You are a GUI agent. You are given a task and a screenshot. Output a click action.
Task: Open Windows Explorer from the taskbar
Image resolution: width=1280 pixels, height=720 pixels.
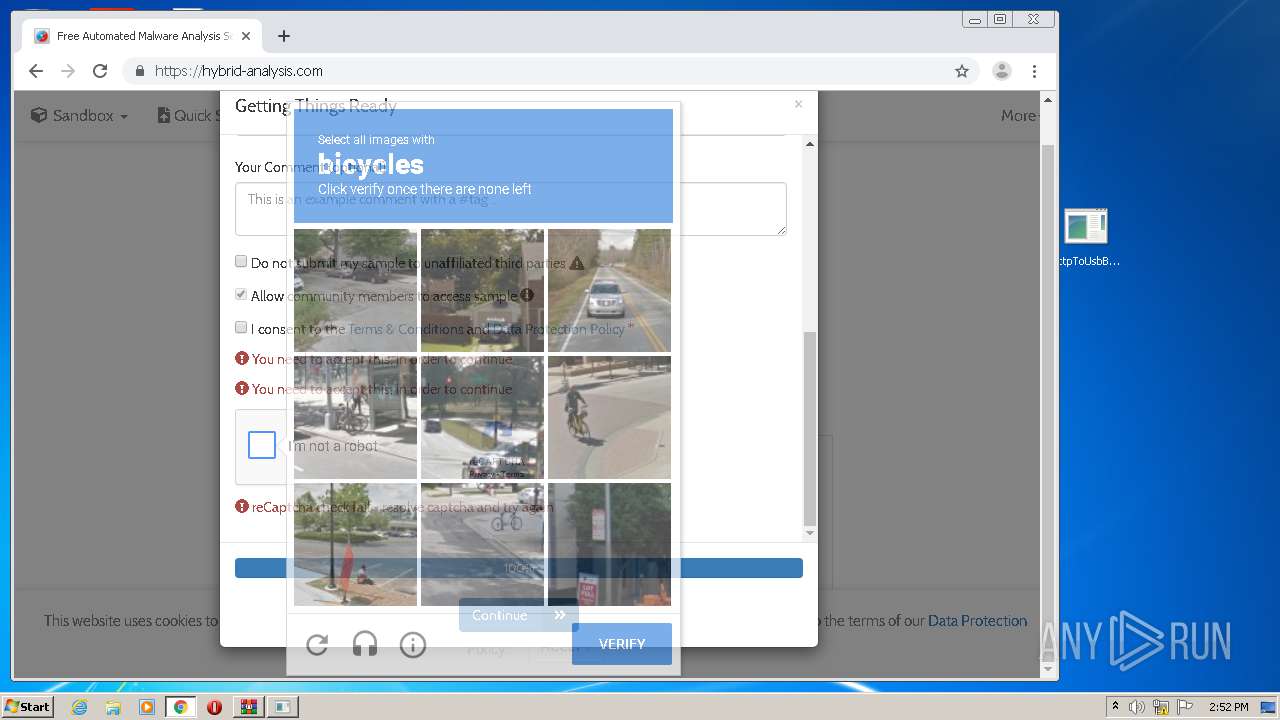coord(113,707)
